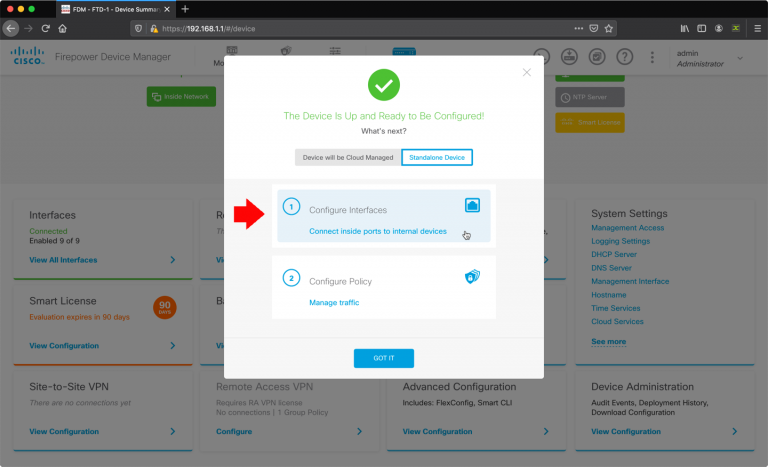Screen dimensions: 768x467
Task: Save page to Pocket icon
Action: pos(594,28)
